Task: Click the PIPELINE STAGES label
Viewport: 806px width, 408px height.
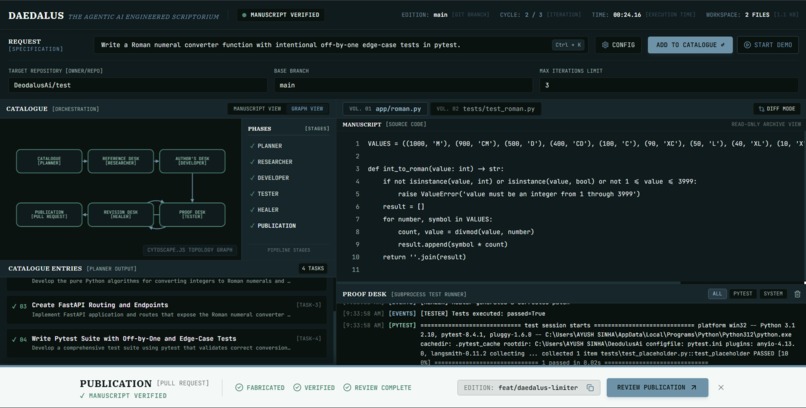Action: tap(288, 250)
